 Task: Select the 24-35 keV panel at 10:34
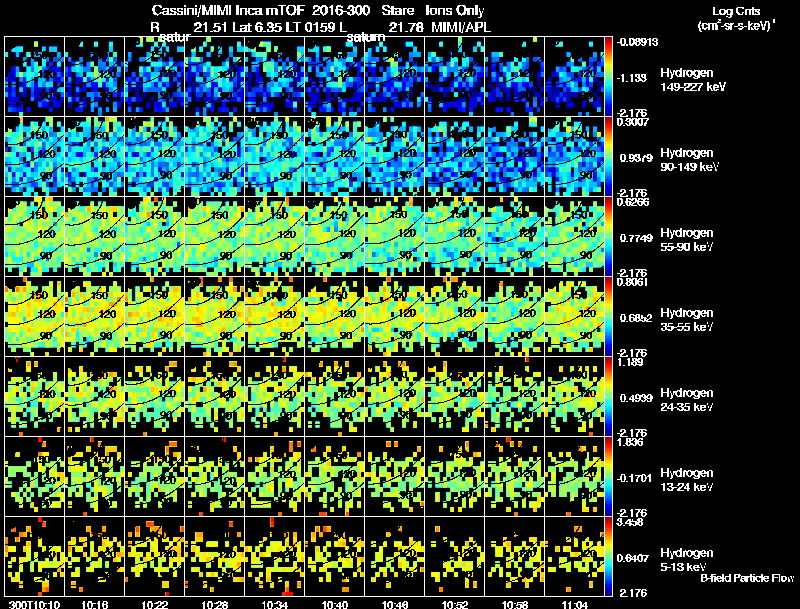(274, 396)
